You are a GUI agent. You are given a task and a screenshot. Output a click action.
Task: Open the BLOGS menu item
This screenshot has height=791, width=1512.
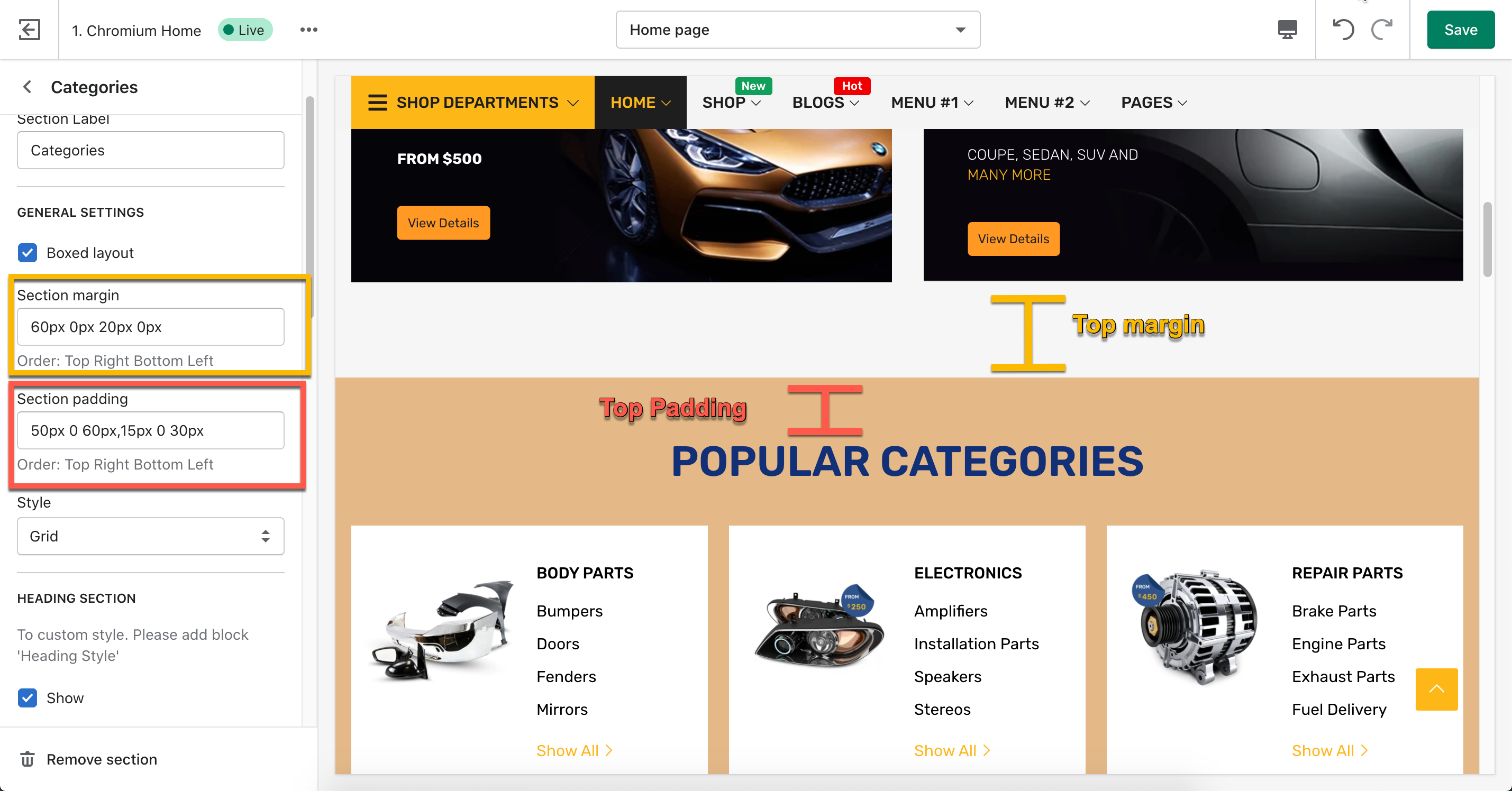point(825,103)
